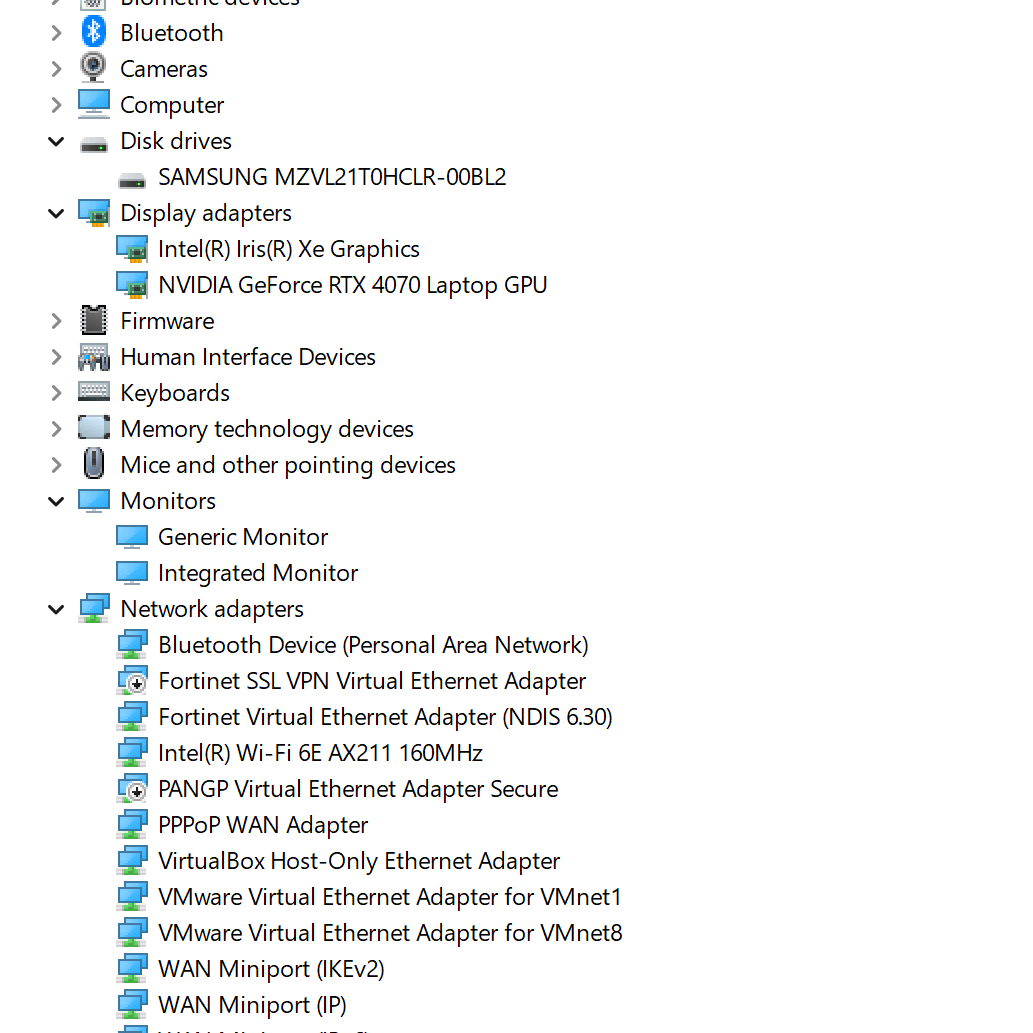
Task: Click the Mice and pointing devices icon
Action: (x=94, y=463)
